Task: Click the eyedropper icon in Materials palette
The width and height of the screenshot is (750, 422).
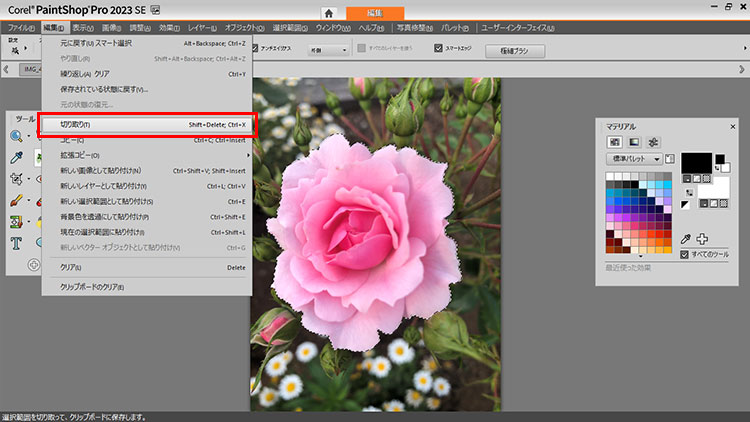Action: [x=685, y=239]
